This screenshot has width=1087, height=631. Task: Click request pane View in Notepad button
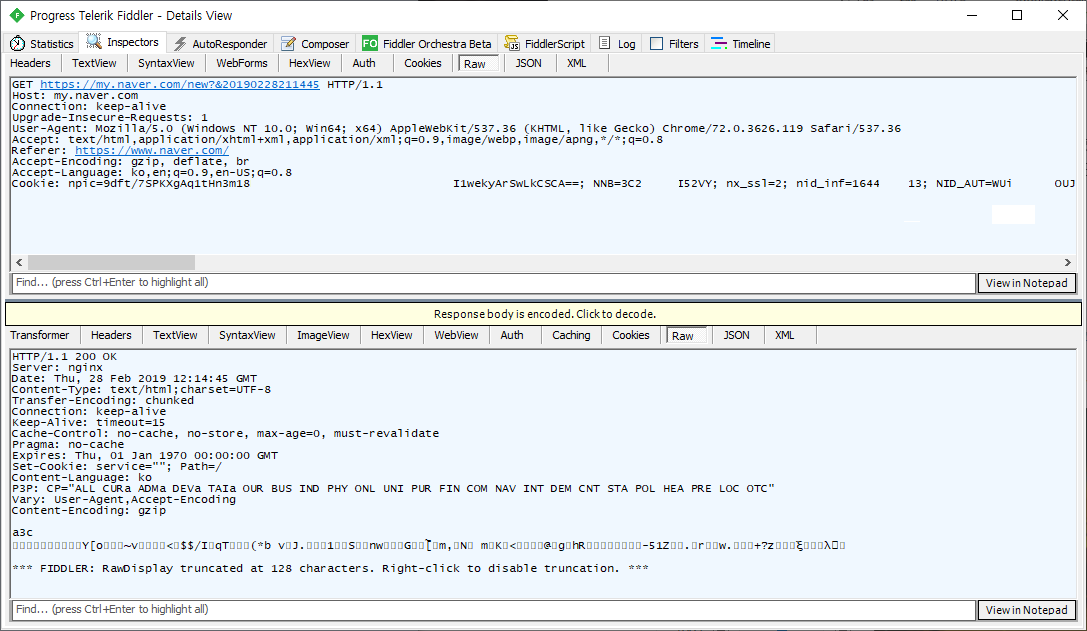pos(1027,283)
